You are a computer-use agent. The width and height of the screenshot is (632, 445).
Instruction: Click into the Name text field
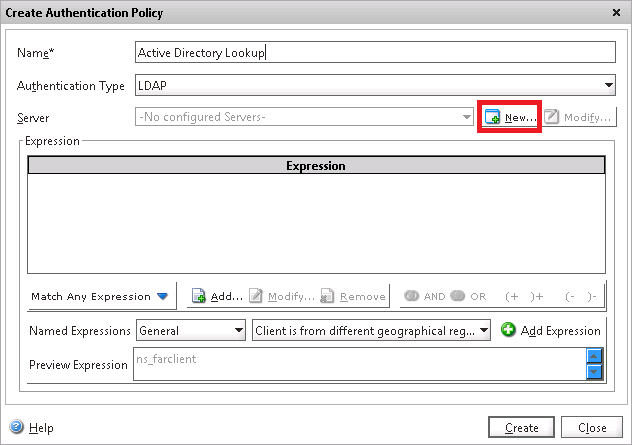coord(374,53)
